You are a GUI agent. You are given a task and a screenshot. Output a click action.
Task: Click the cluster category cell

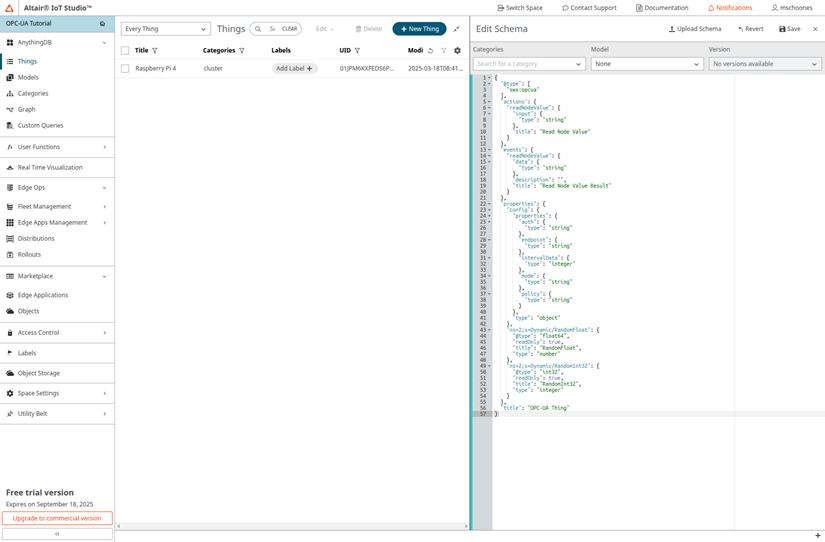tap(213, 68)
